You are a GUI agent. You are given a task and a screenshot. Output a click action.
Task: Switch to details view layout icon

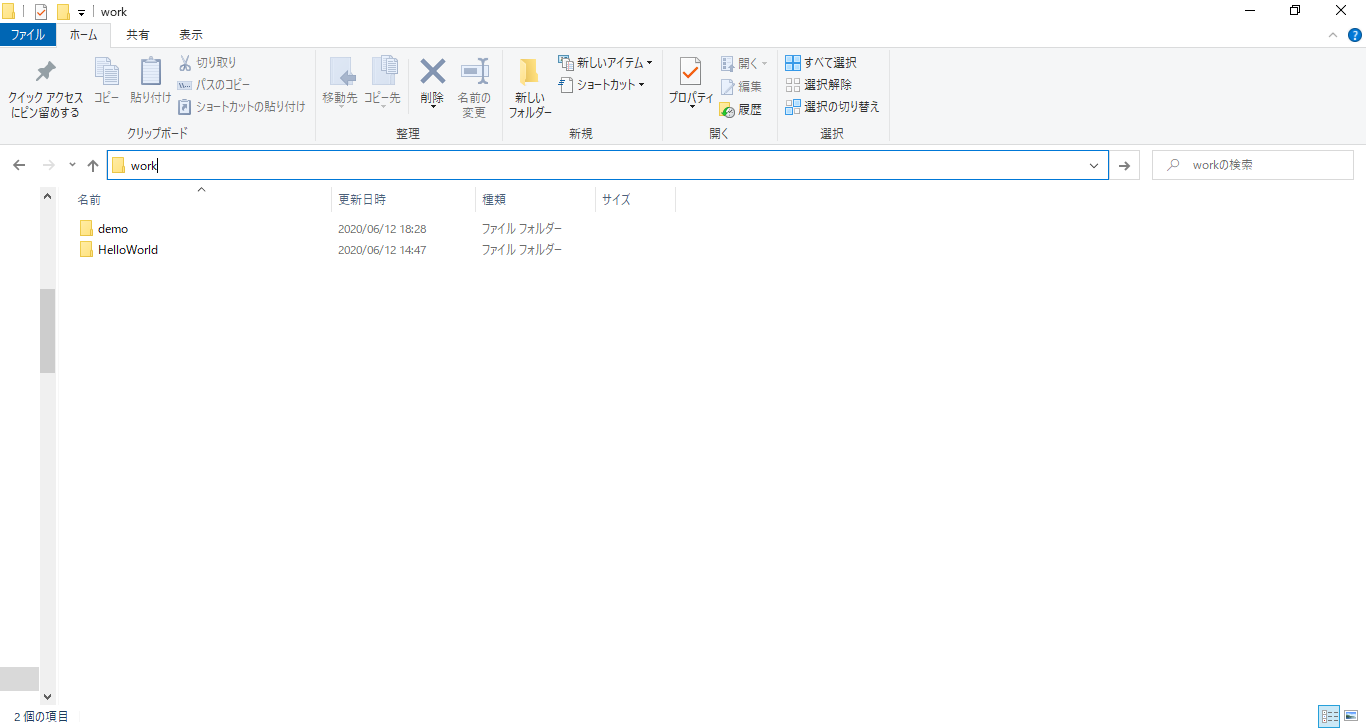click(1329, 716)
